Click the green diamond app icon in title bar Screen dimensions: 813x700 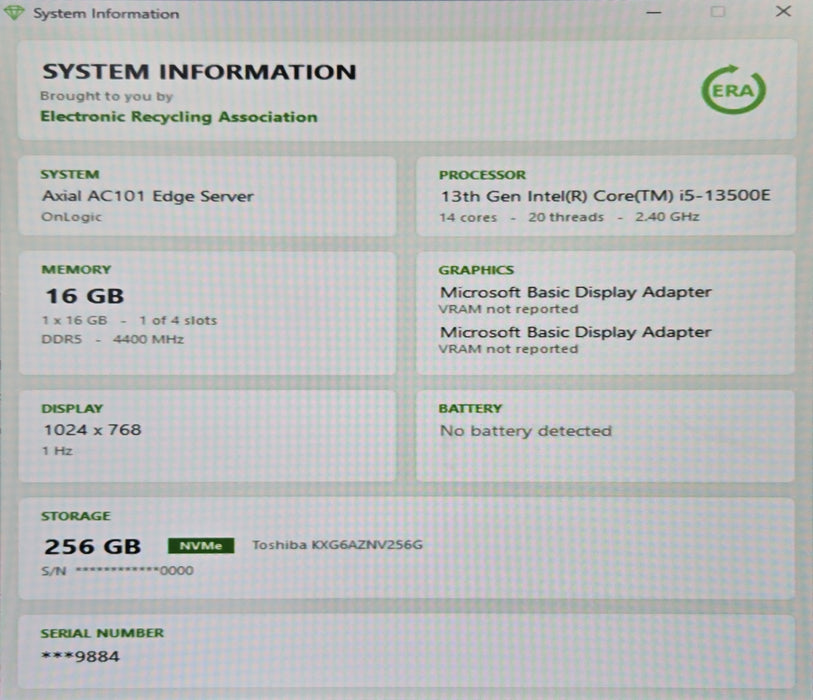pos(14,12)
